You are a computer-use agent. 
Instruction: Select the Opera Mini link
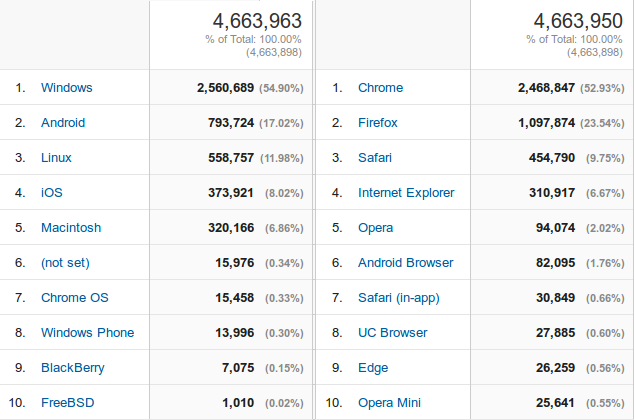point(389,403)
